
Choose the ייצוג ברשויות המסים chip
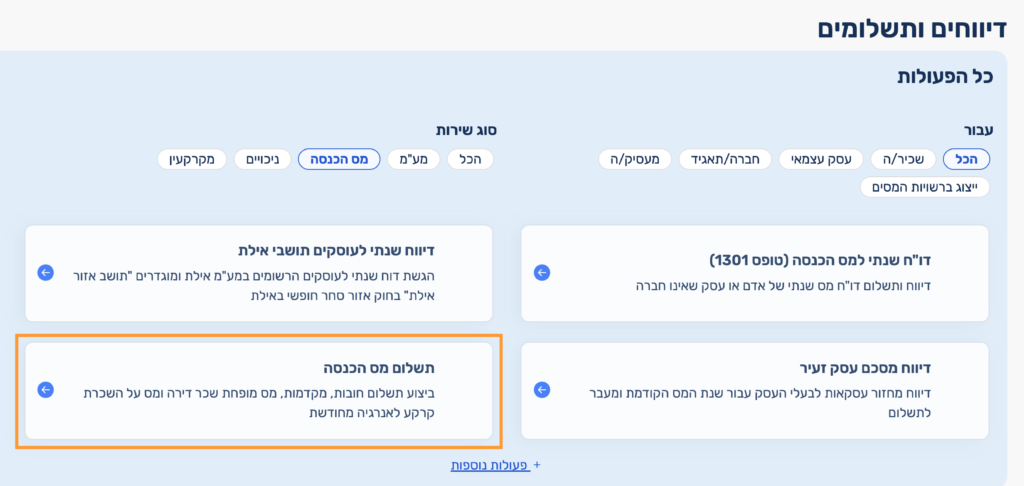[925, 187]
